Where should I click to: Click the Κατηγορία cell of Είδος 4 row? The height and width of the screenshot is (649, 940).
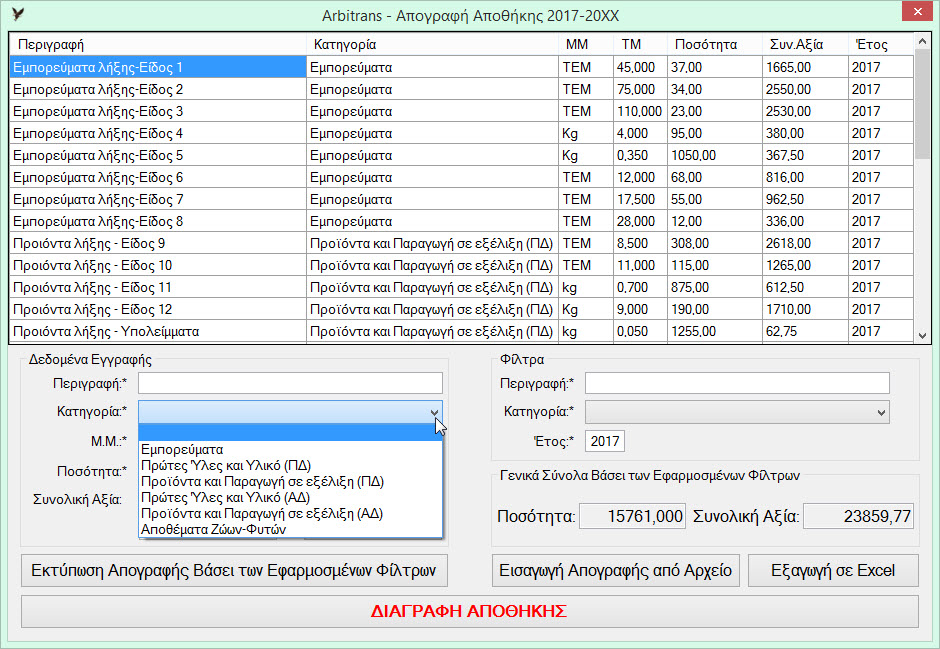coord(432,133)
